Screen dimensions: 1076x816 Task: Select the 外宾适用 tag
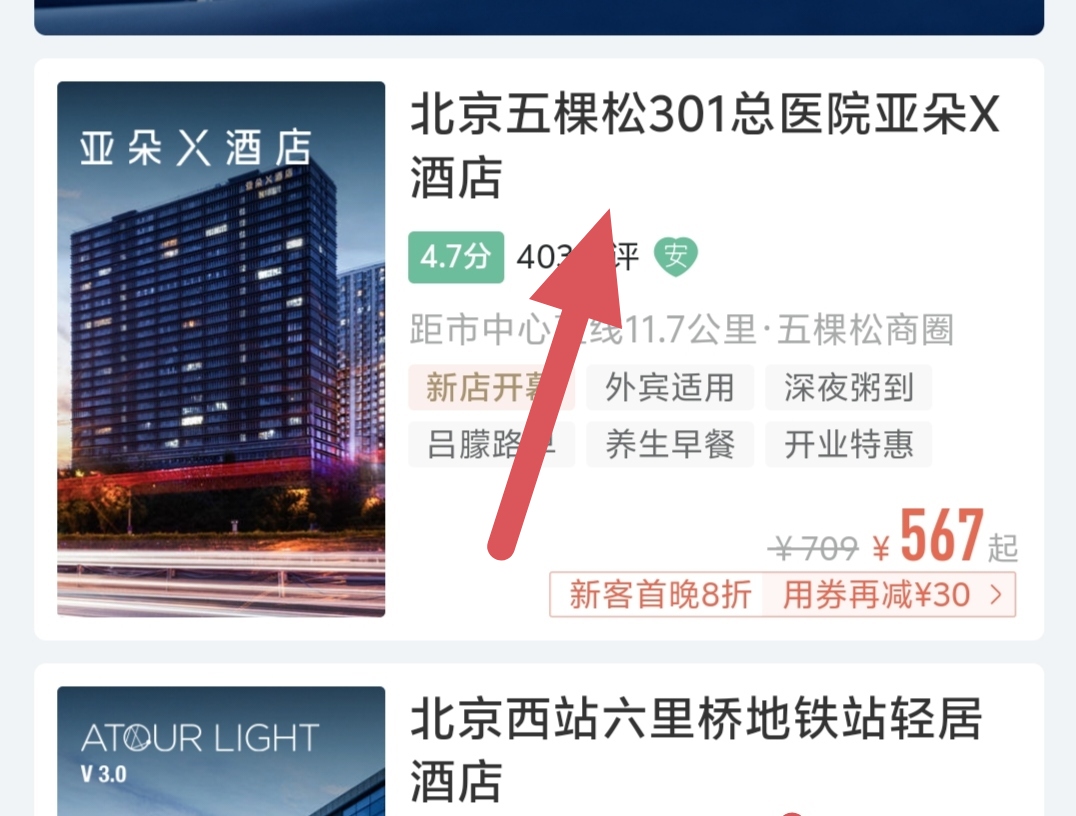pos(670,388)
